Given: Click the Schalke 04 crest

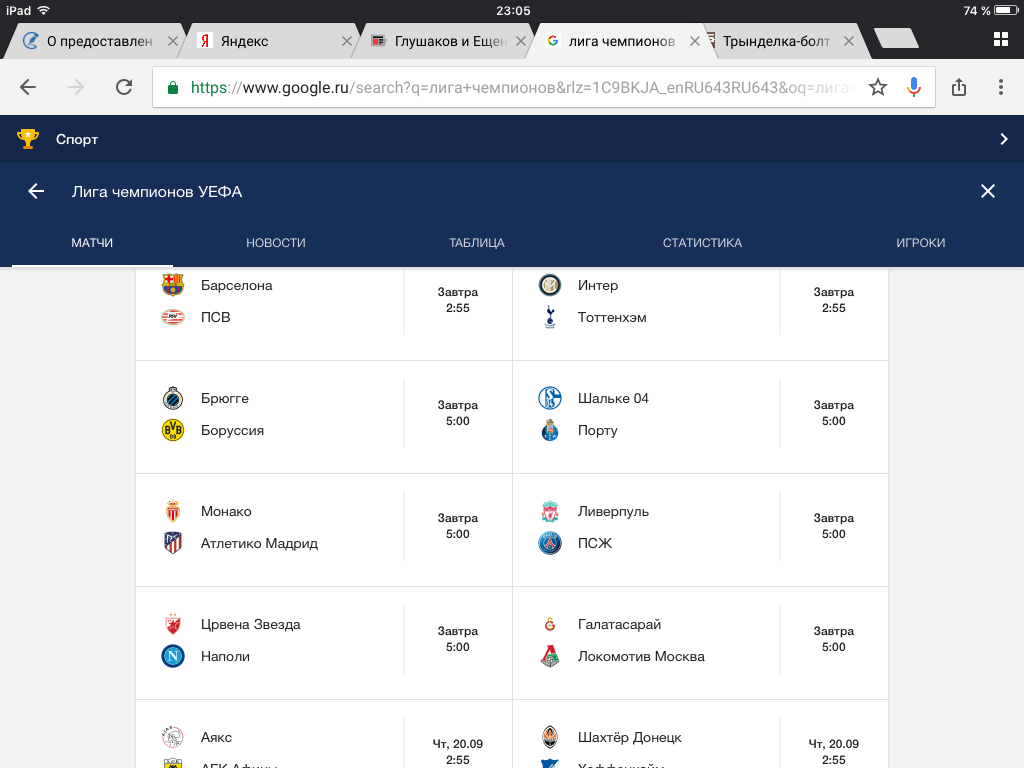Looking at the screenshot, I should pyautogui.click(x=550, y=398).
